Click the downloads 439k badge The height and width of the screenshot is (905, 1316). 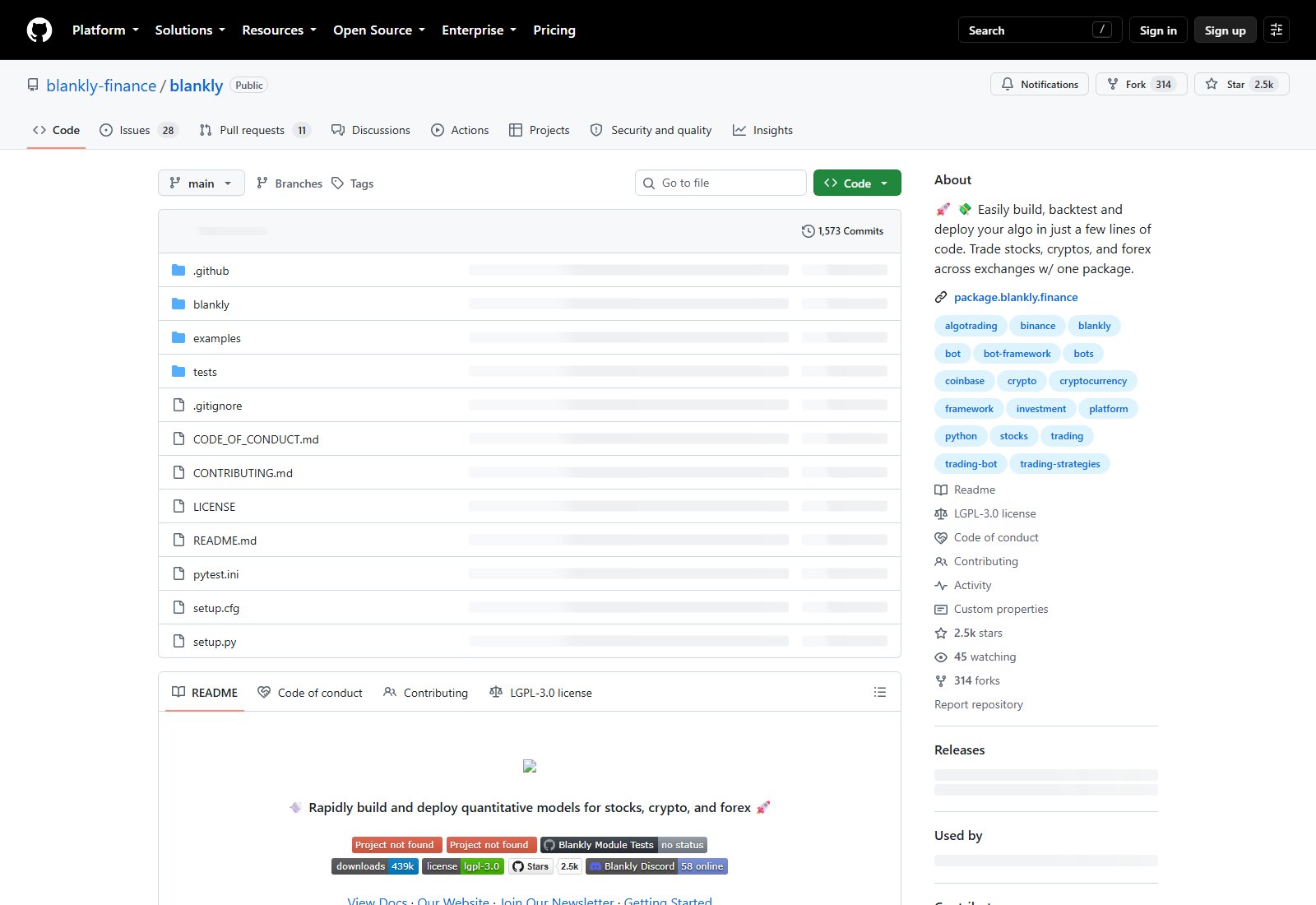pos(375,866)
